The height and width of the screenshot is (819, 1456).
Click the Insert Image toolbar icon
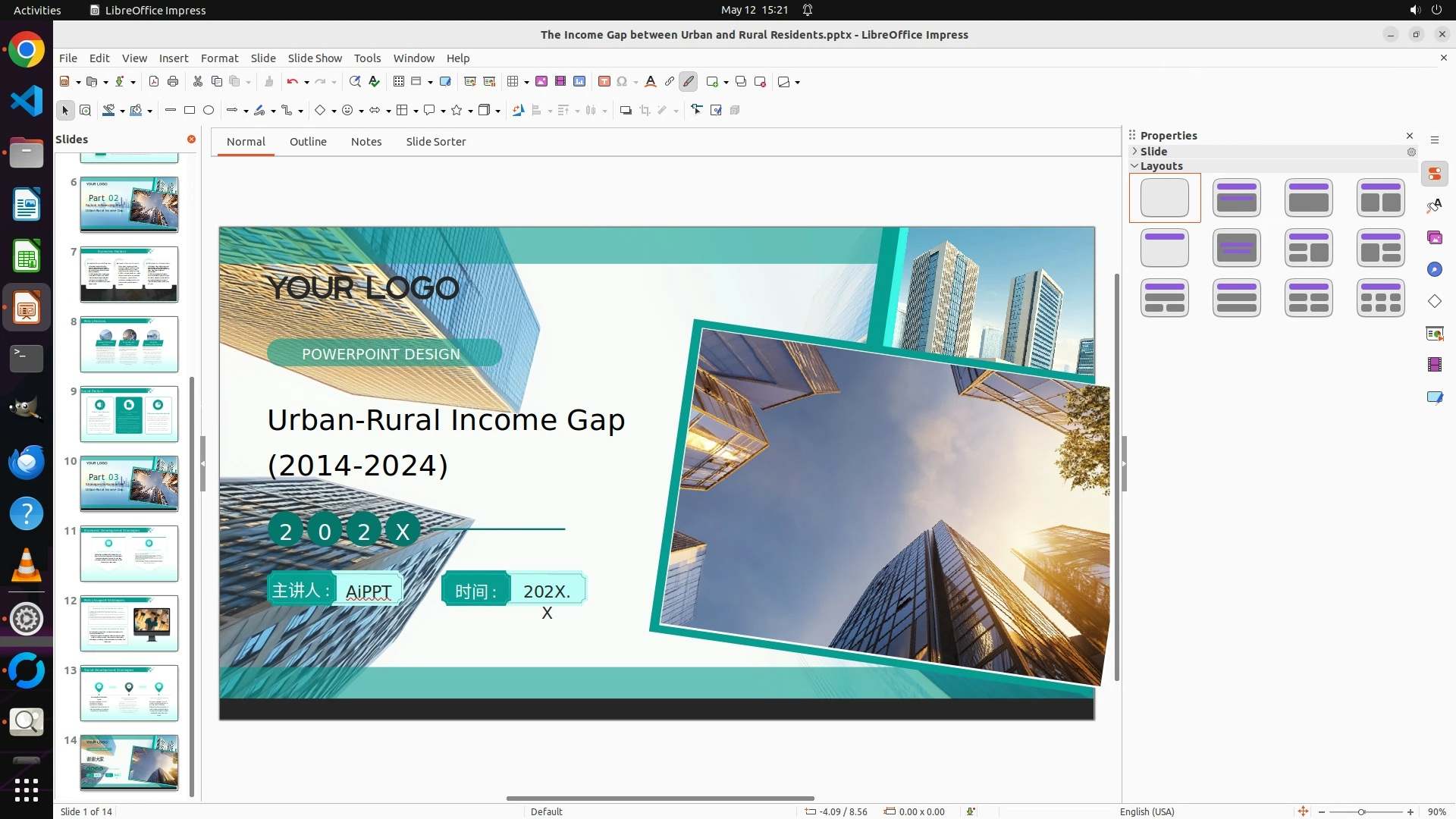[541, 81]
